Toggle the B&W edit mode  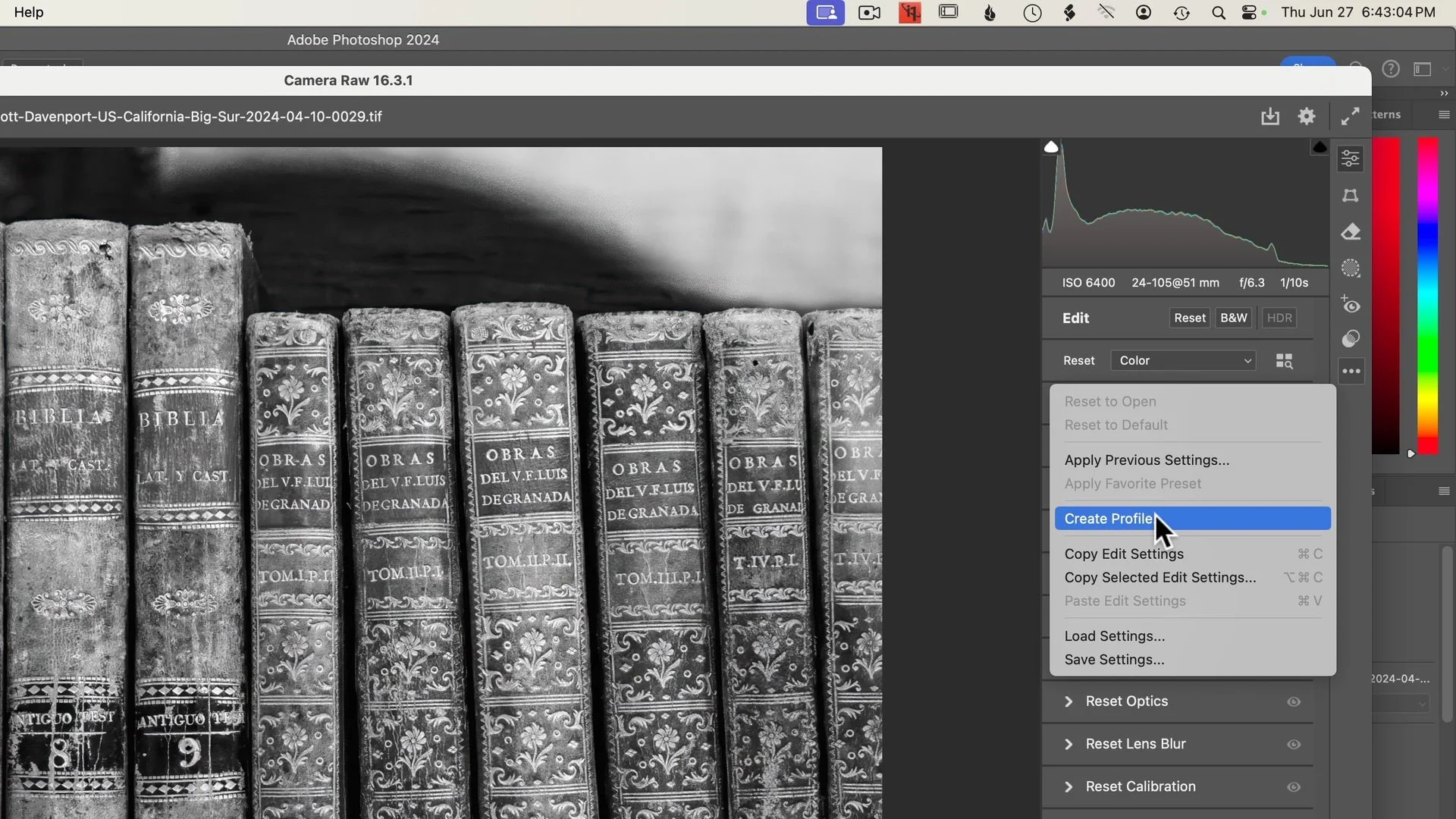pos(1233,318)
